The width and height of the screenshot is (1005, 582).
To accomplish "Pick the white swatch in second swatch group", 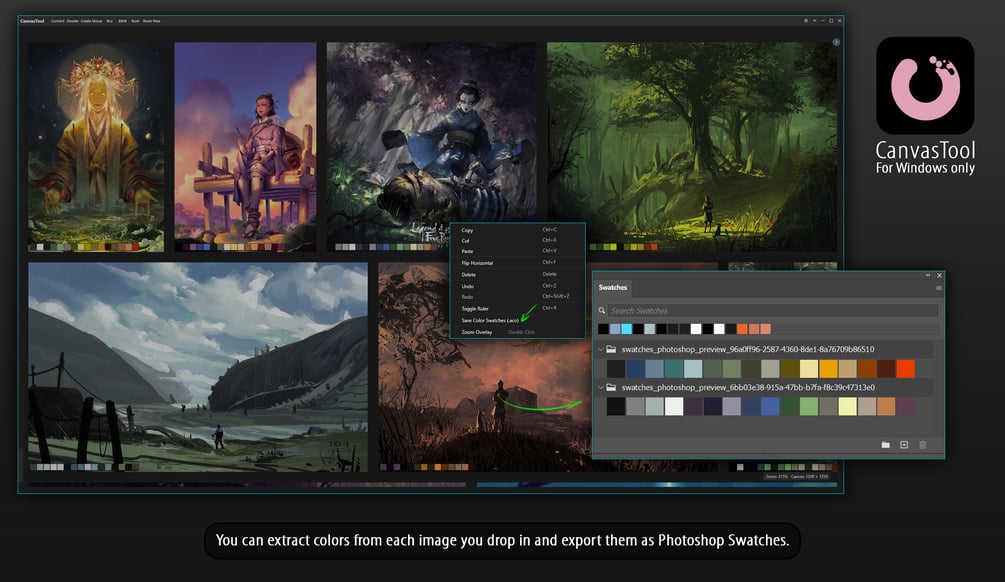I will click(674, 406).
